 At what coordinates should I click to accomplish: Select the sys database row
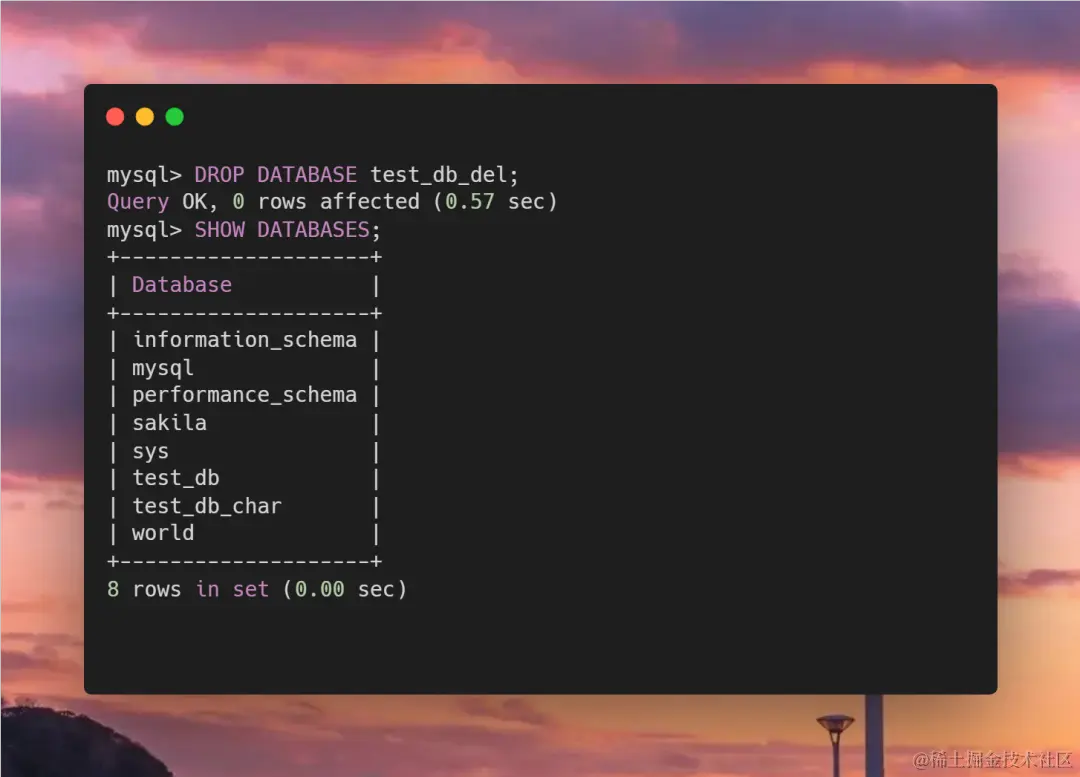(245, 452)
